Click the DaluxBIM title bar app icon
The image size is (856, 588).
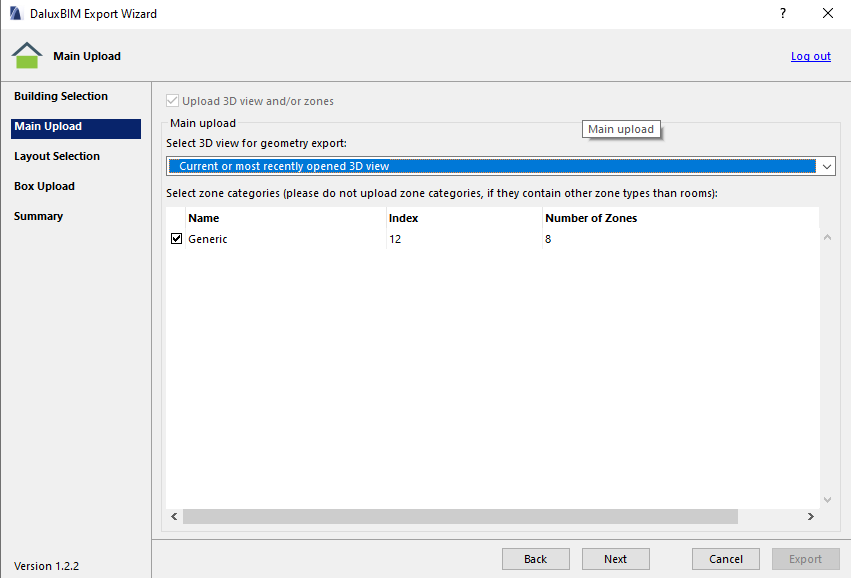[15, 14]
